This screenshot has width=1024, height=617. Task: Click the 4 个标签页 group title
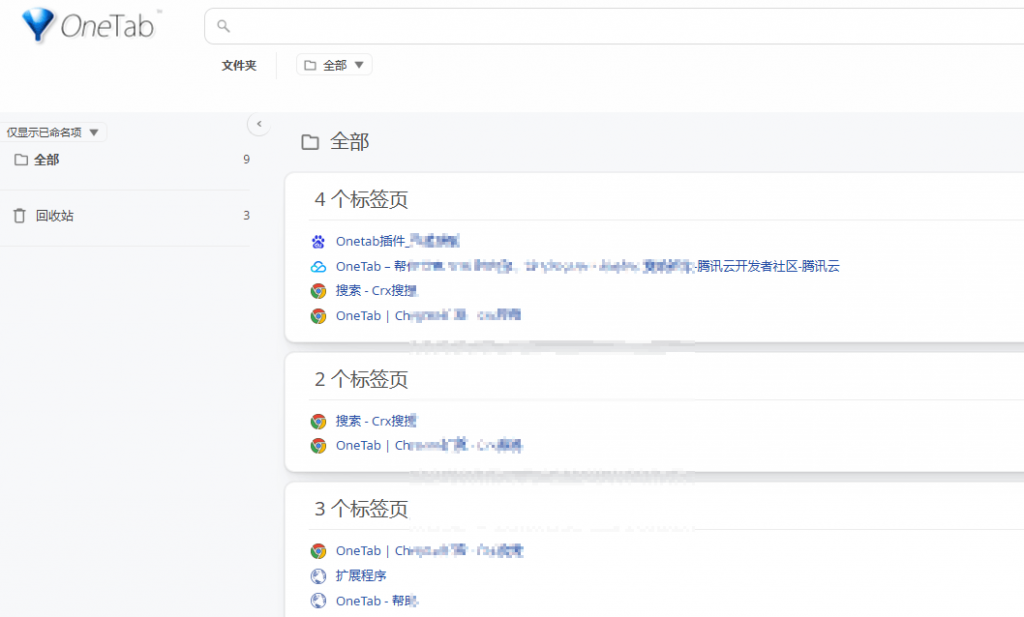(x=361, y=200)
